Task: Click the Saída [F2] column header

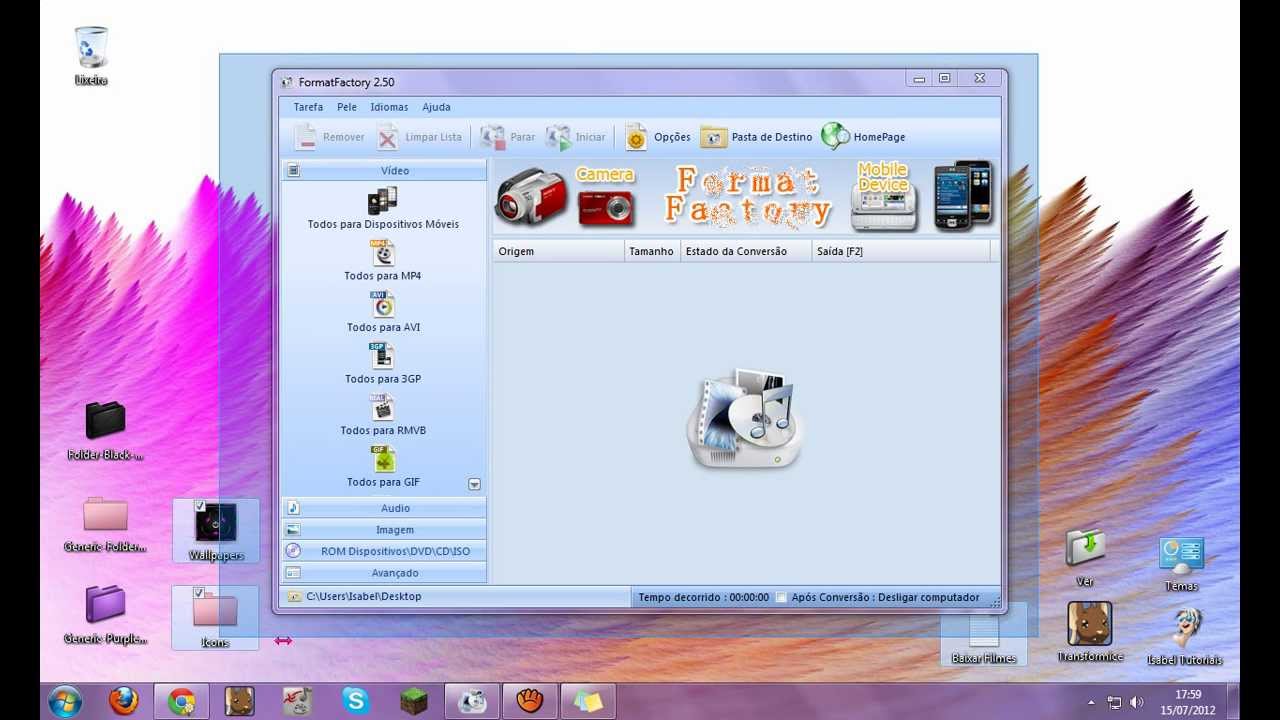Action: 900,251
